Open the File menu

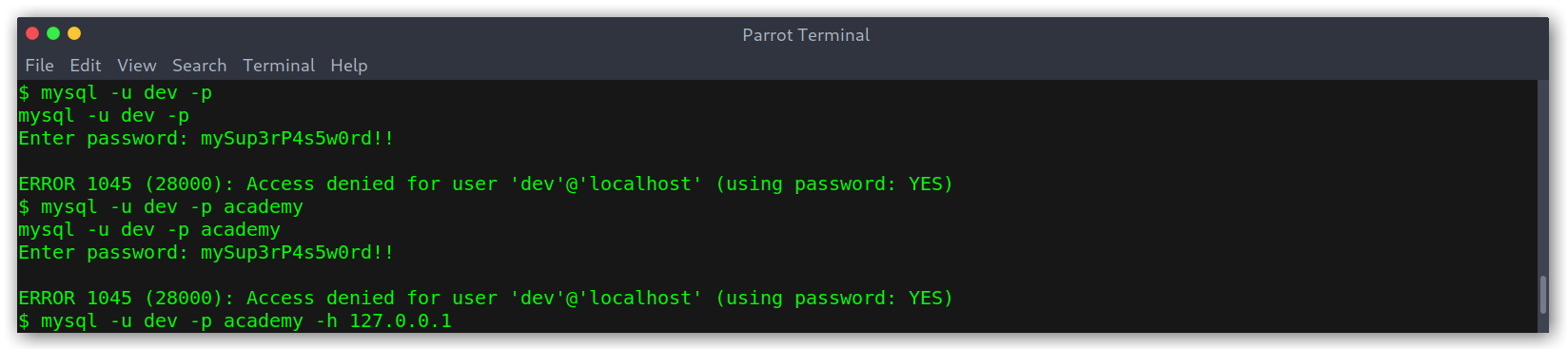coord(39,66)
